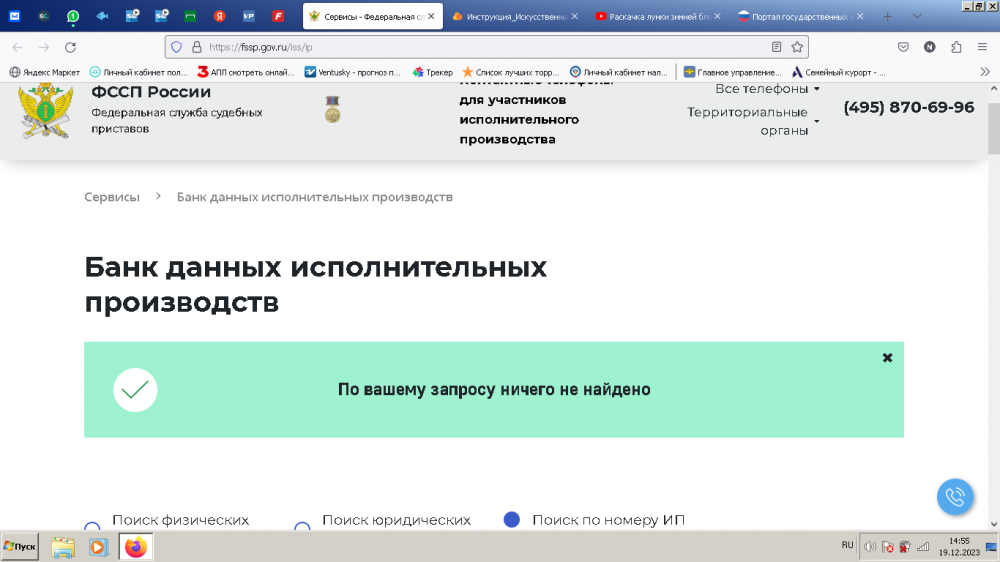Open 'Яндекс Маркет' bookmark
The width and height of the screenshot is (1000, 562).
(44, 72)
